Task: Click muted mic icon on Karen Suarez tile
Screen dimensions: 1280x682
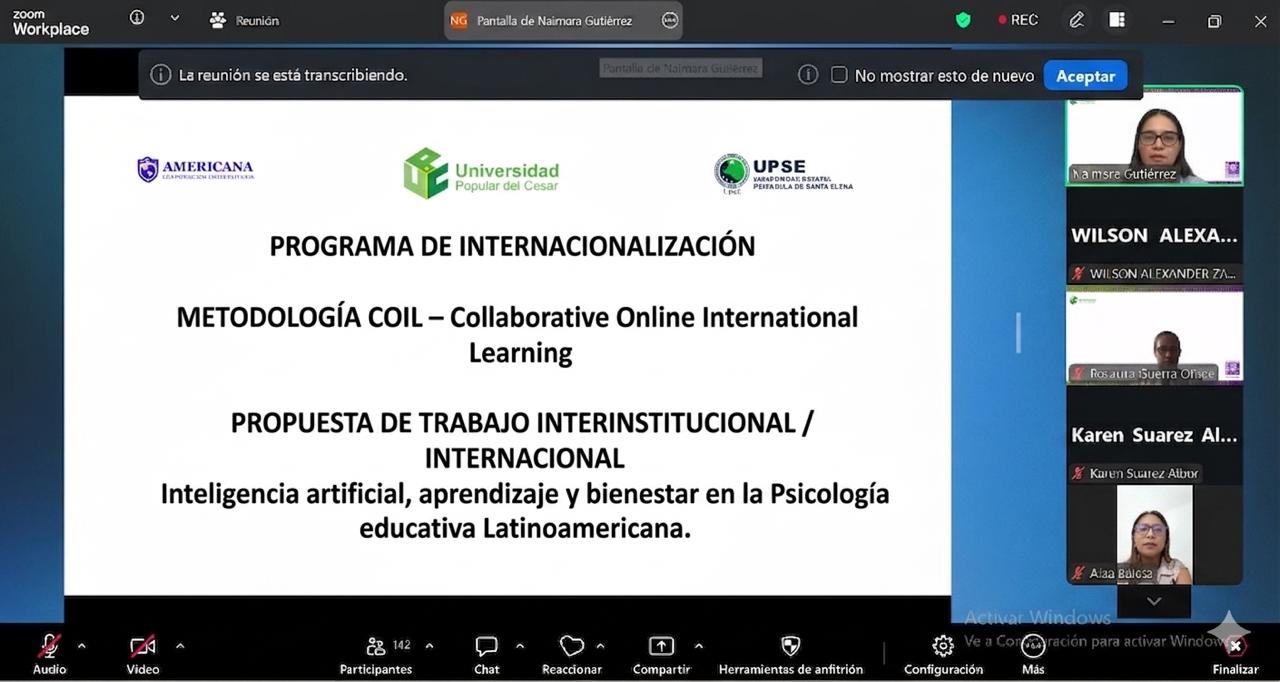Action: (x=1078, y=473)
